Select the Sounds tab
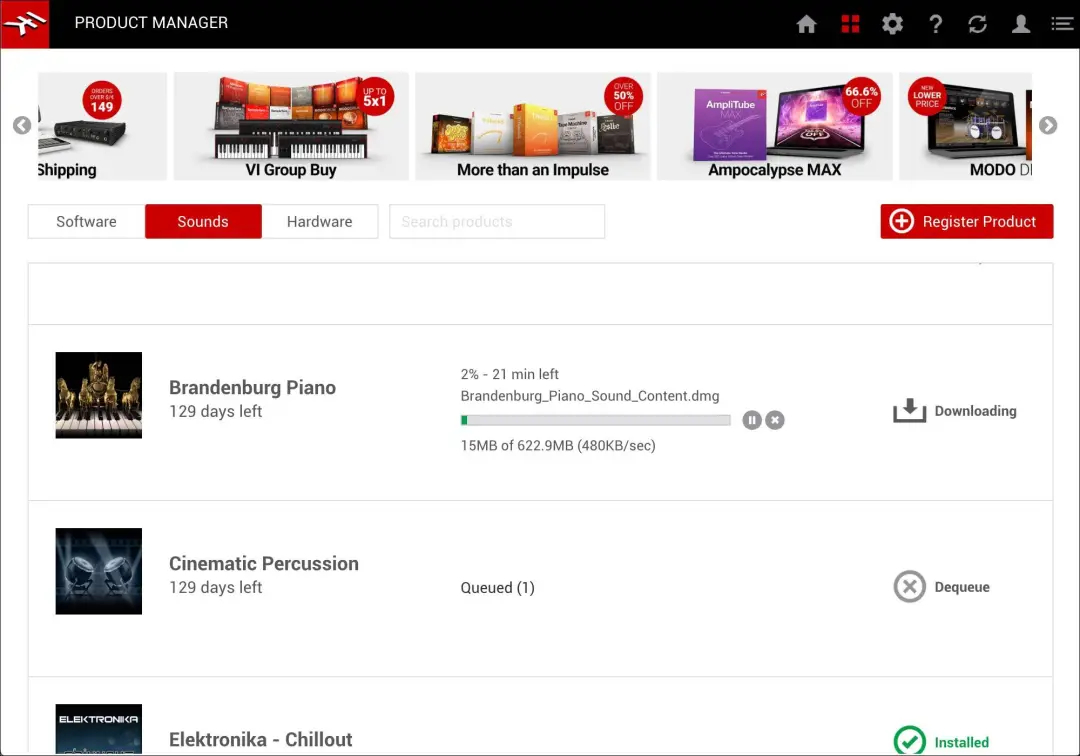Image resolution: width=1080 pixels, height=756 pixels. pos(203,222)
